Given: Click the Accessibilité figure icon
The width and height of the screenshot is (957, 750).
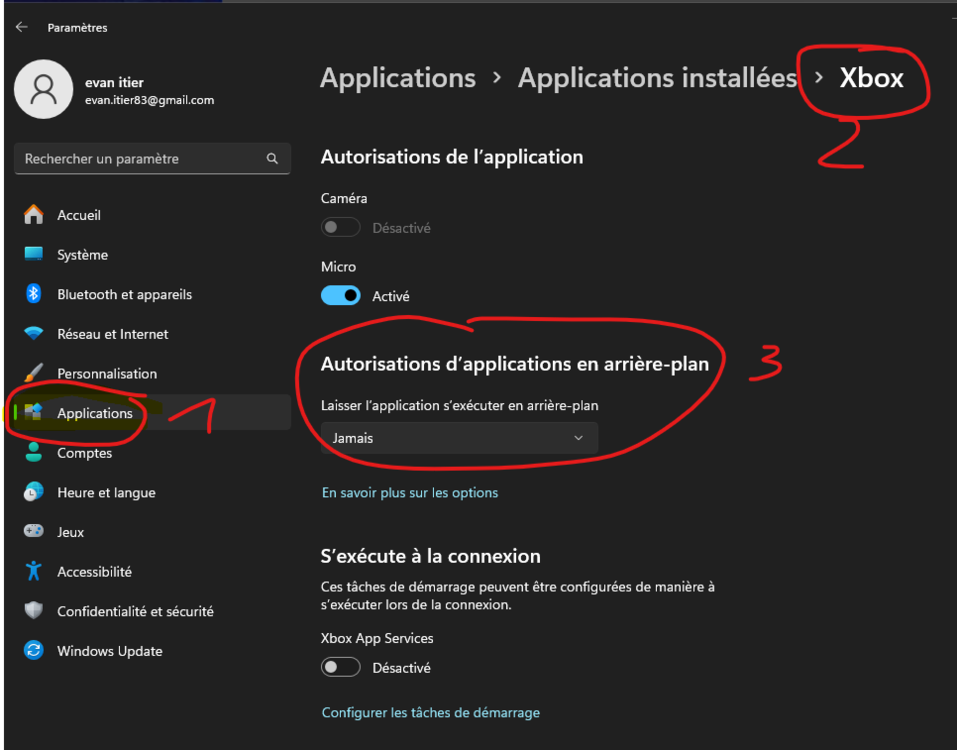Looking at the screenshot, I should 34,571.
